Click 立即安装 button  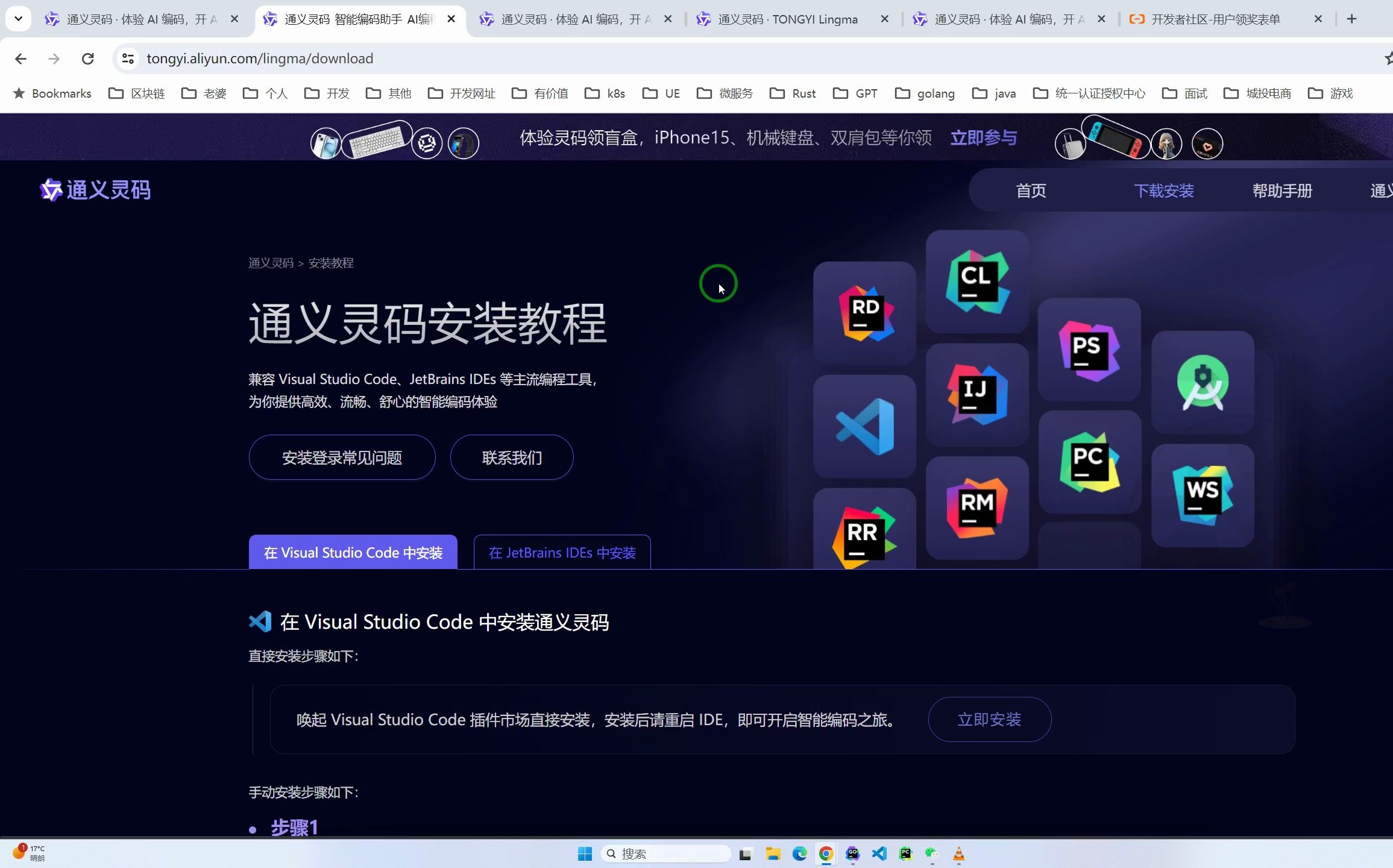990,719
